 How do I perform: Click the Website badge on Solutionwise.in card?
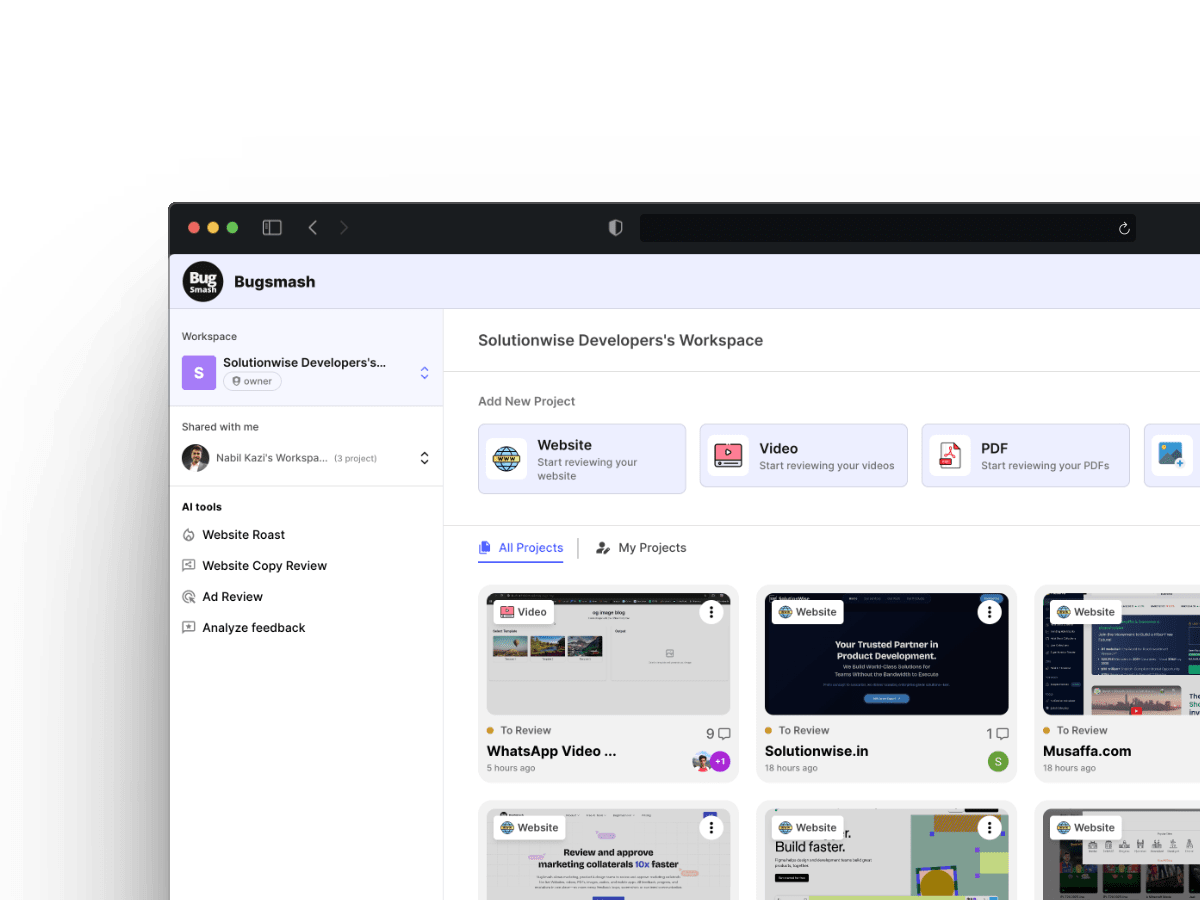click(807, 611)
